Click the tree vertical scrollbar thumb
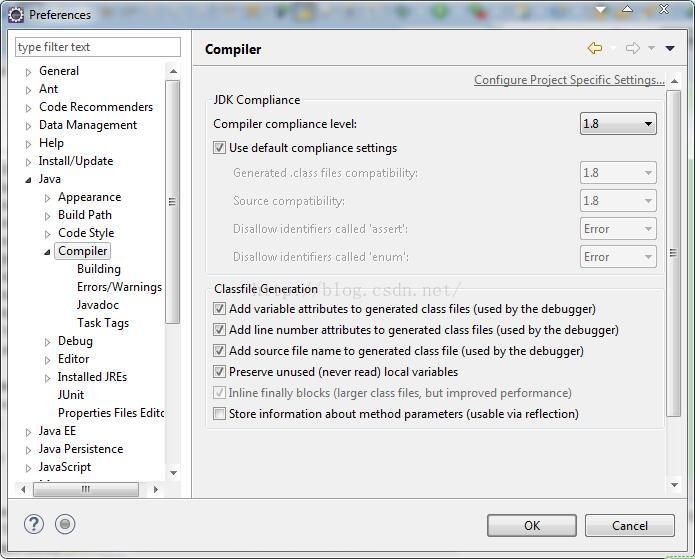695x559 pixels. 173,202
